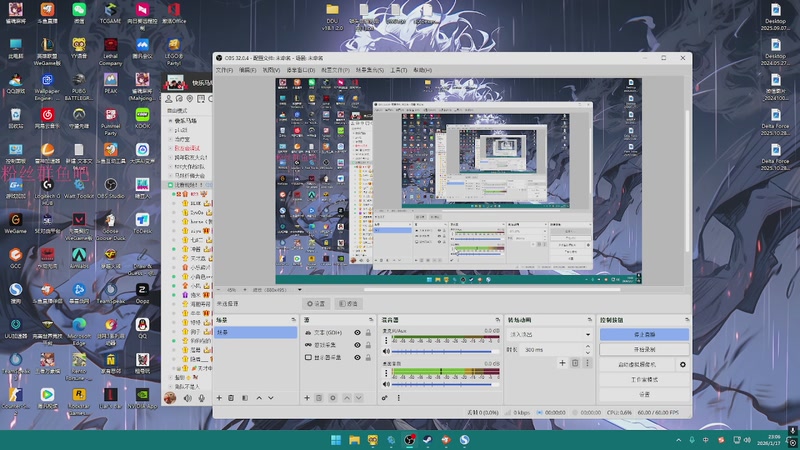Open the OBS Studio desktop shortcut
This screenshot has width=800, height=450.
[x=110, y=188]
